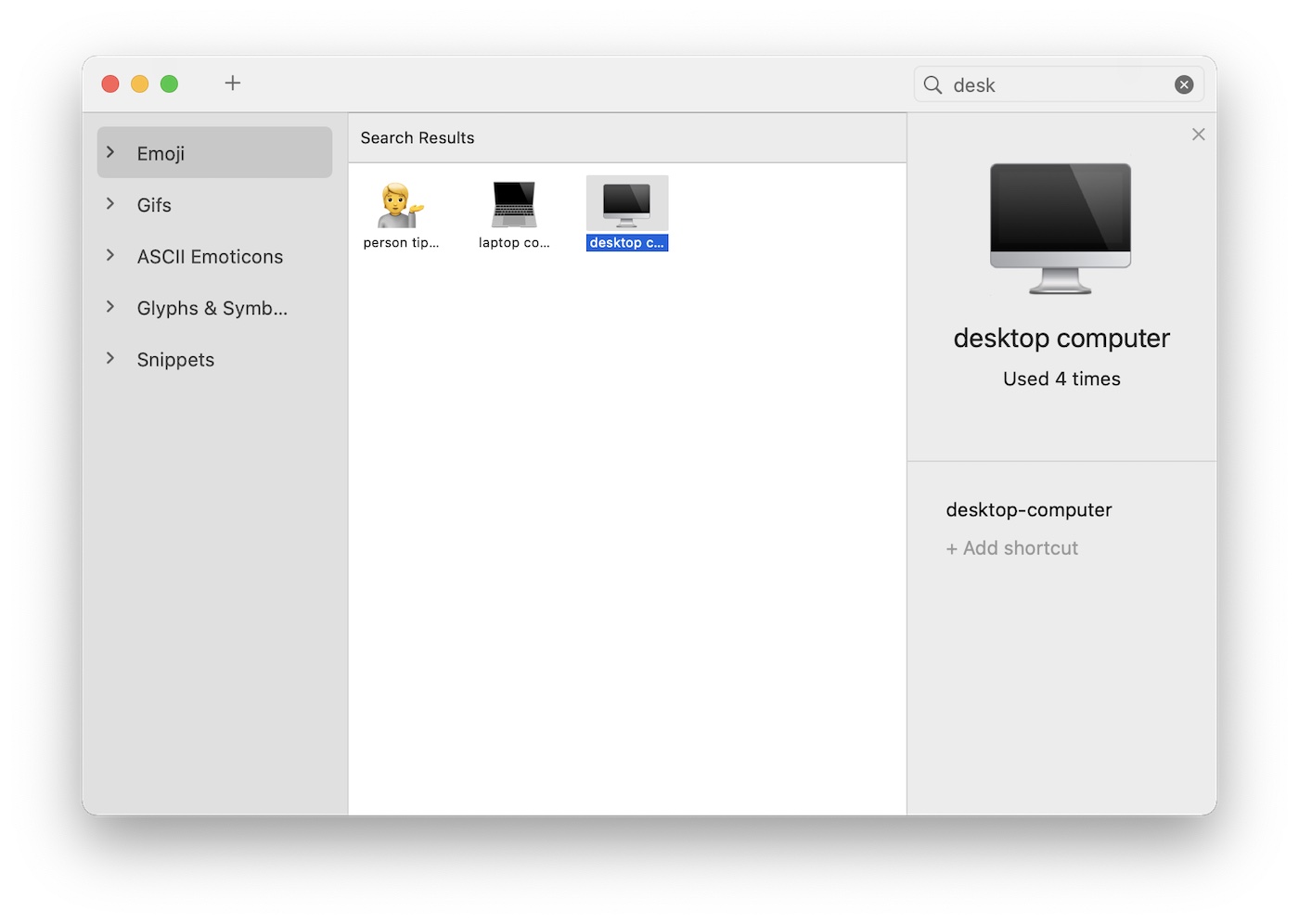Expand the Glyphs & Symbols chevron
The image size is (1299, 924).
coord(110,307)
